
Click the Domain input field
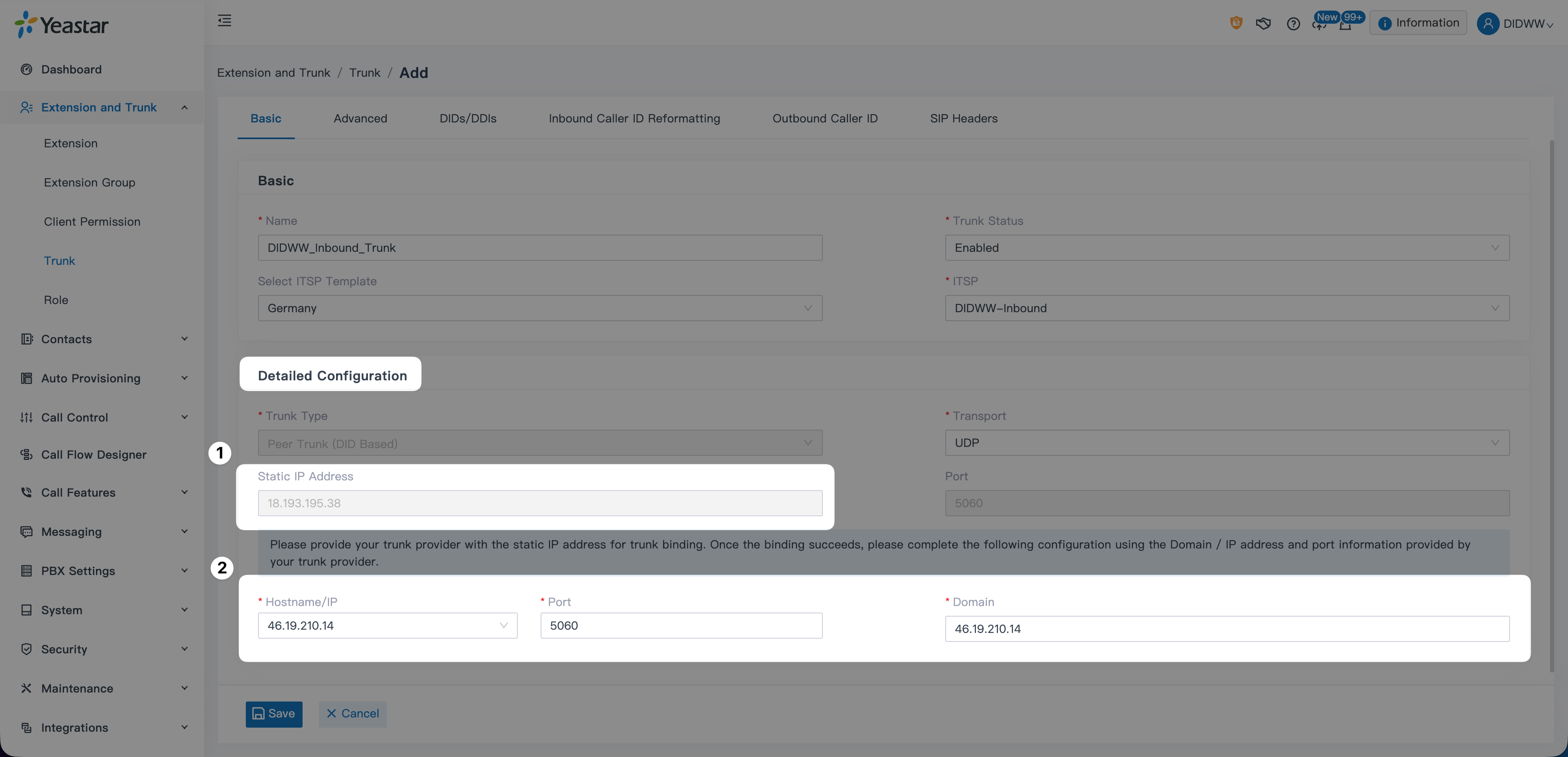click(1227, 628)
